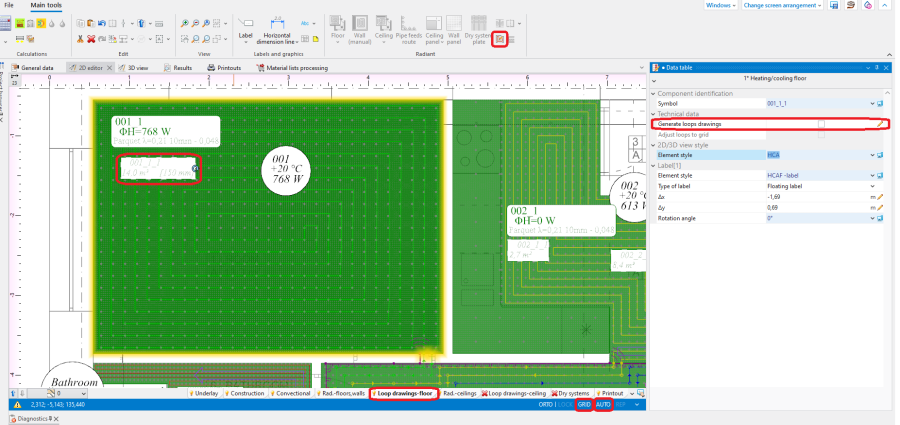Select the Floor radiant tool
900x425 pixels.
pyautogui.click(x=338, y=30)
